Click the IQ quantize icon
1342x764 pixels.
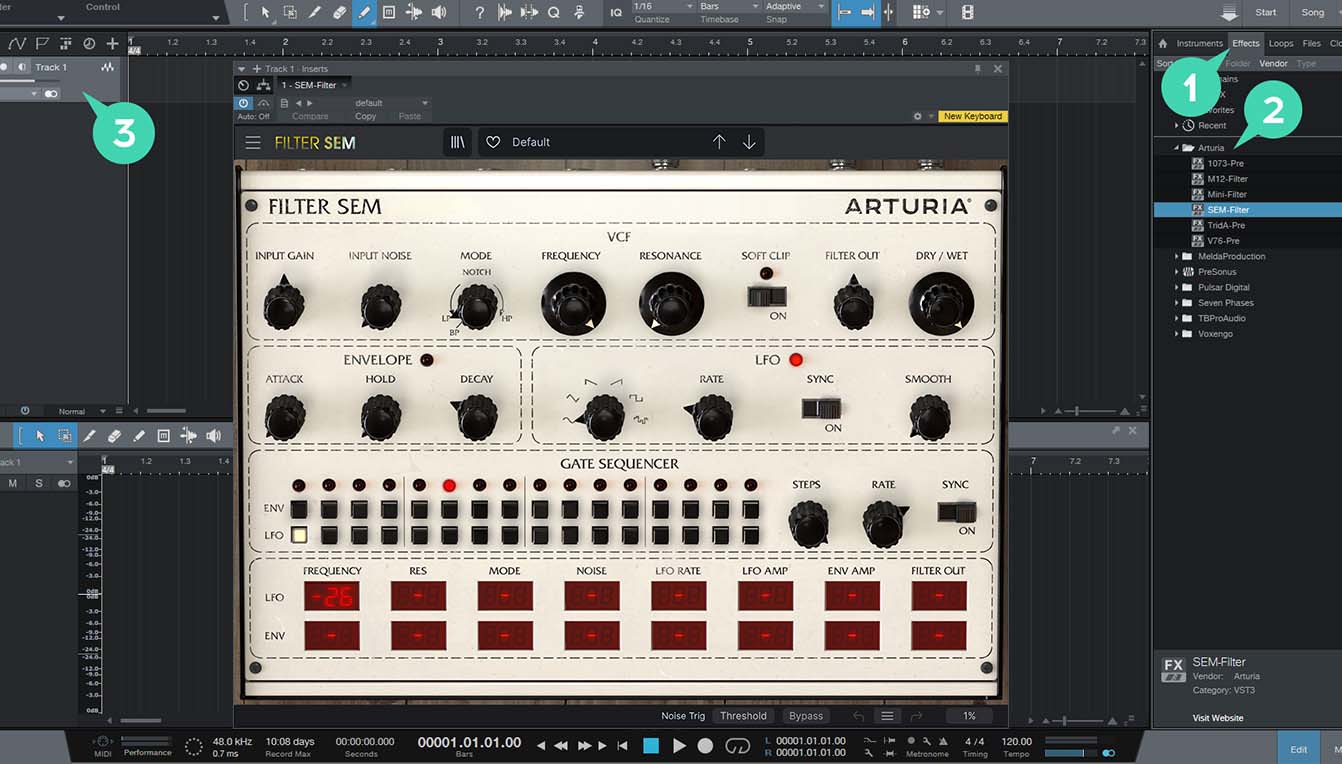[615, 13]
